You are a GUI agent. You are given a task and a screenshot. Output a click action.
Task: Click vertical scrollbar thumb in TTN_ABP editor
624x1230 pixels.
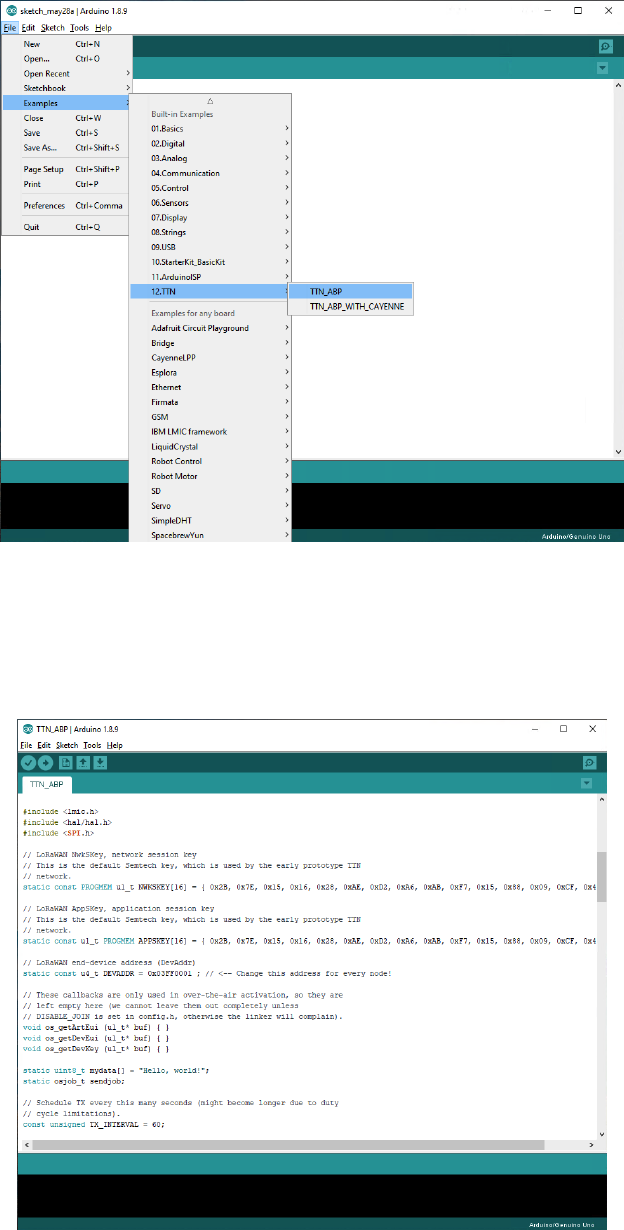click(x=601, y=877)
